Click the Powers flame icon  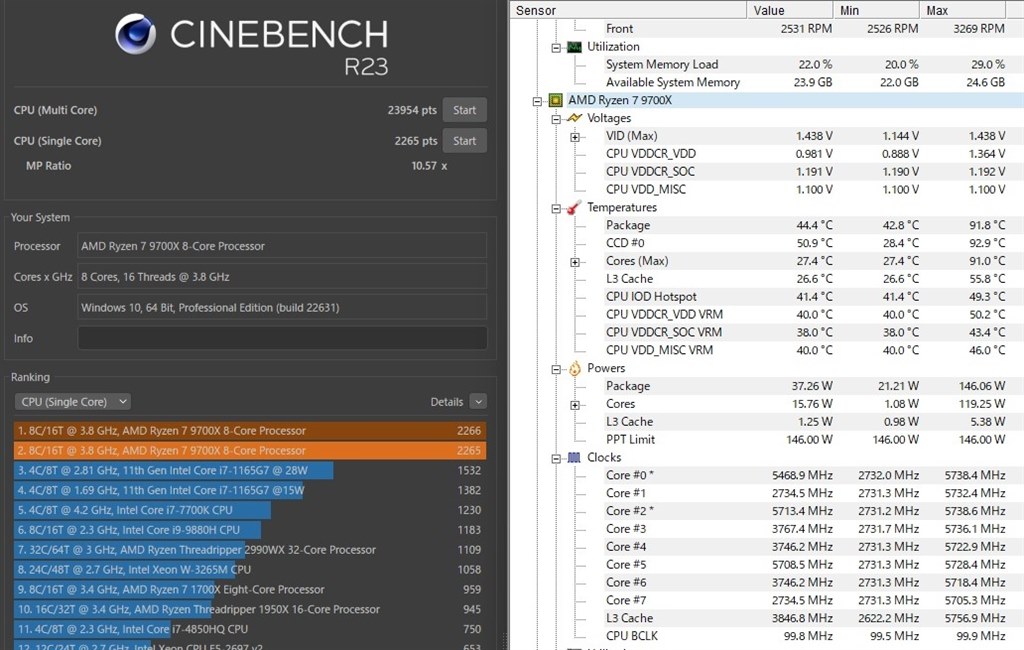coord(574,368)
